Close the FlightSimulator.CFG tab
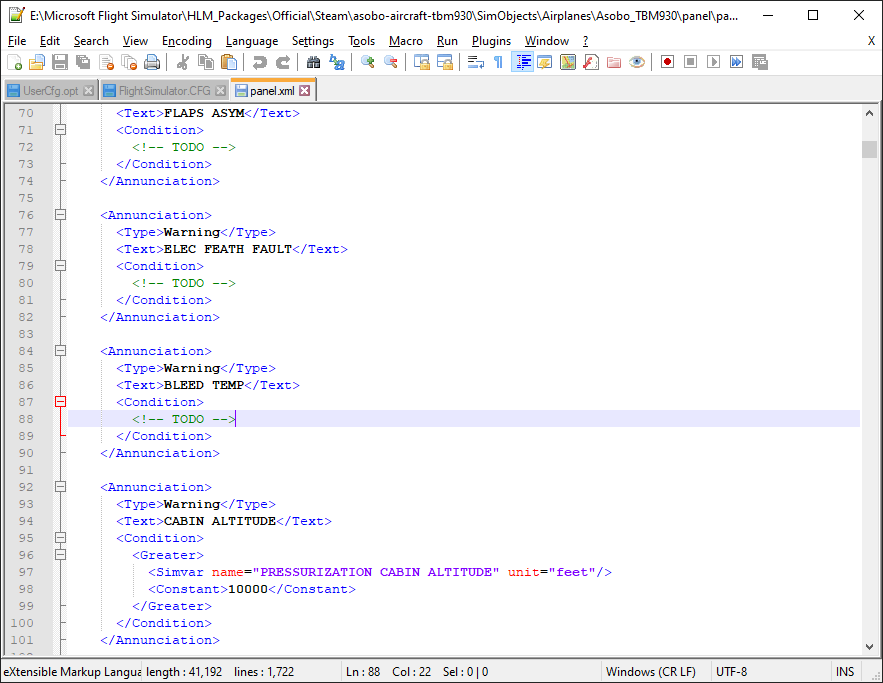 coord(221,90)
